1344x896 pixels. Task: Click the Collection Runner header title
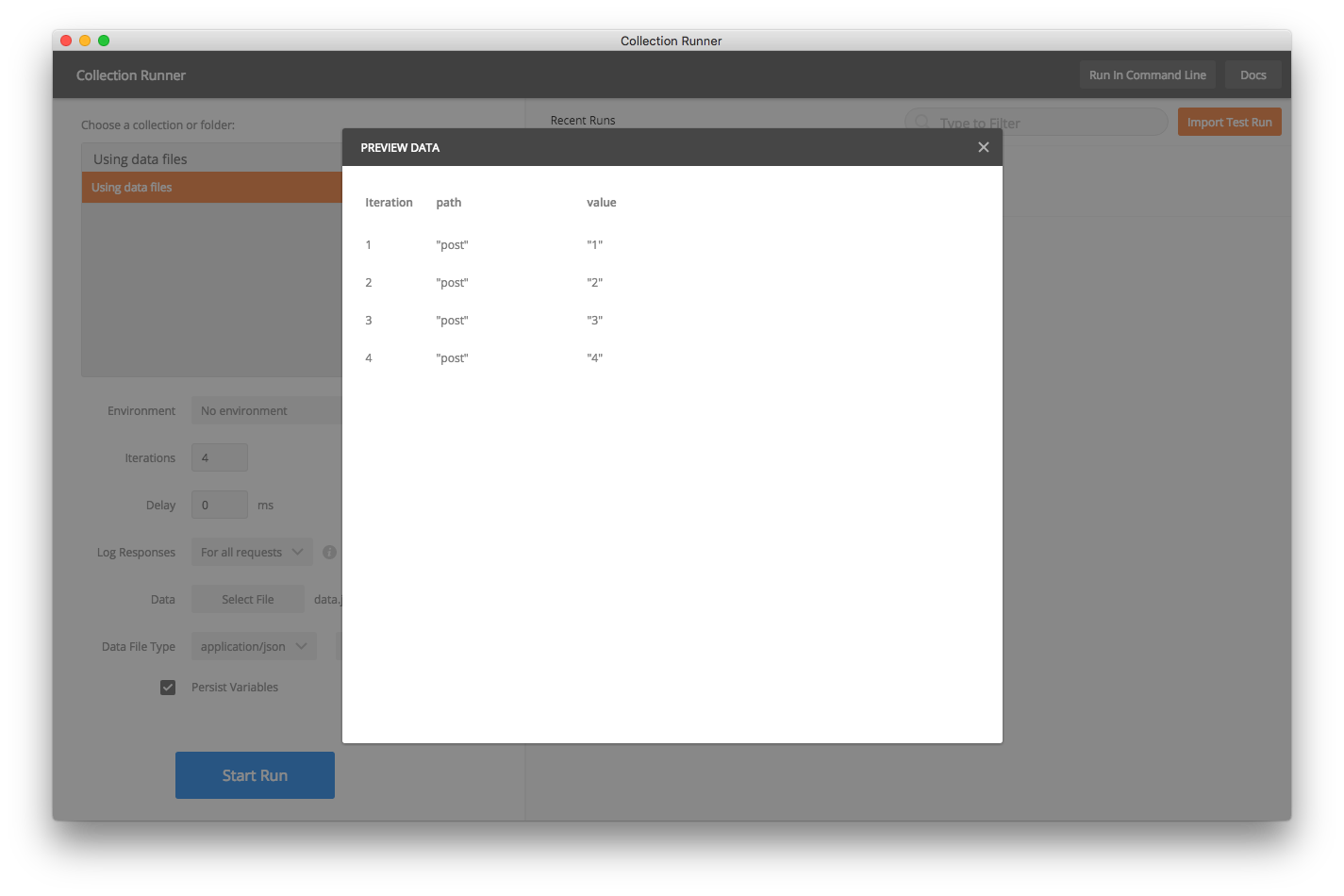coord(131,75)
